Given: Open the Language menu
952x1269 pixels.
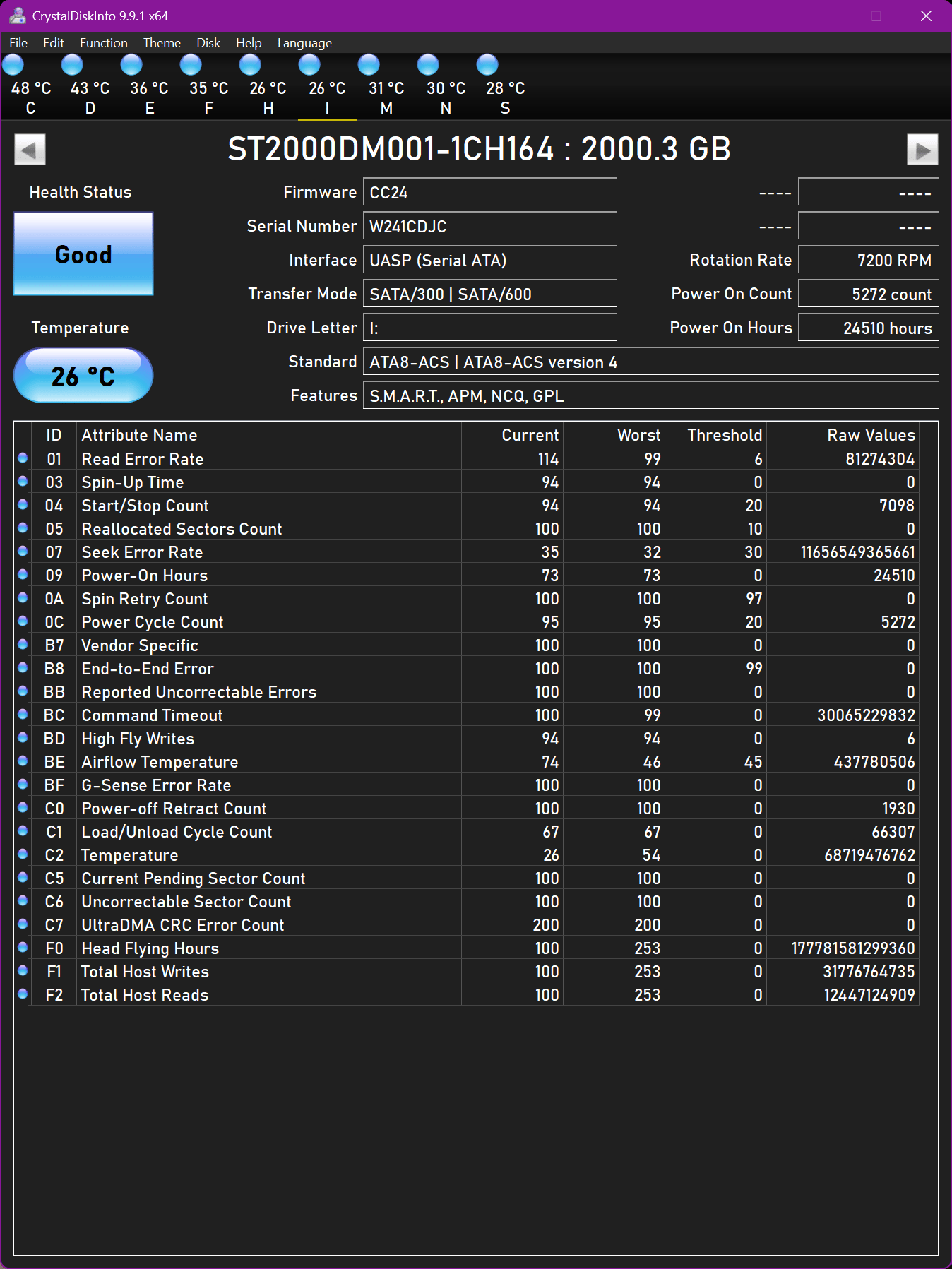Looking at the screenshot, I should (304, 43).
